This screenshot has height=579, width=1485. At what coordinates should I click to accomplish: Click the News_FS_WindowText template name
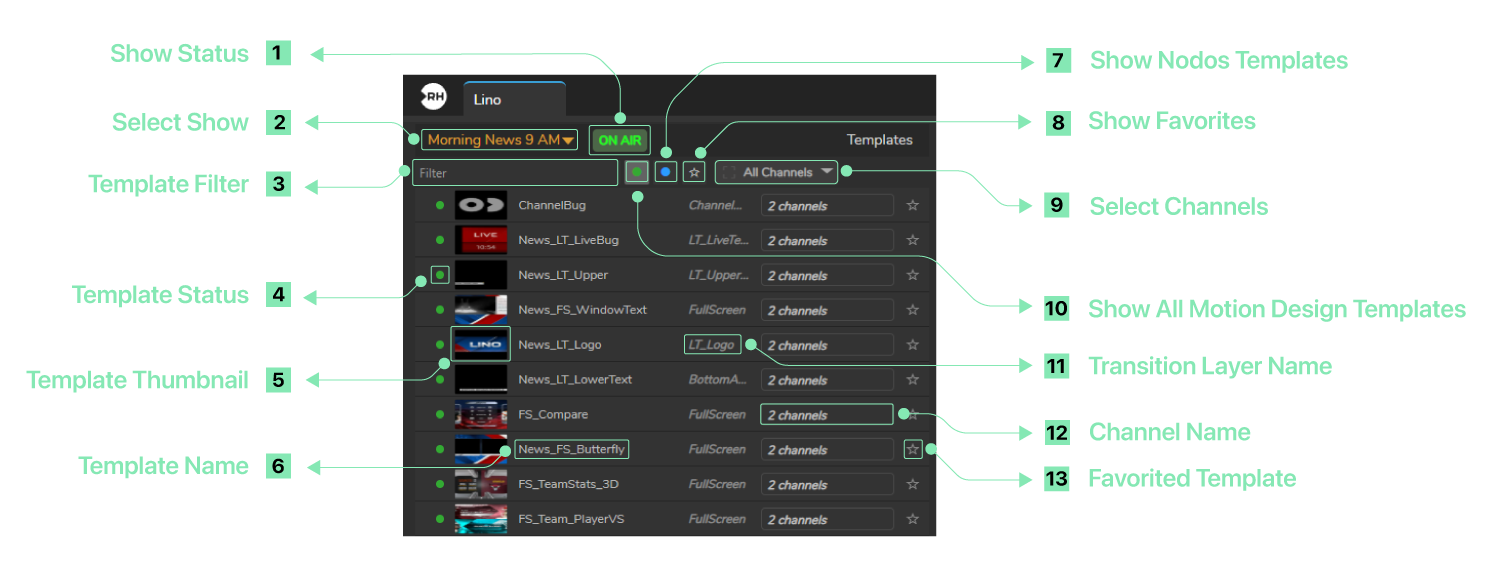[x=582, y=310]
